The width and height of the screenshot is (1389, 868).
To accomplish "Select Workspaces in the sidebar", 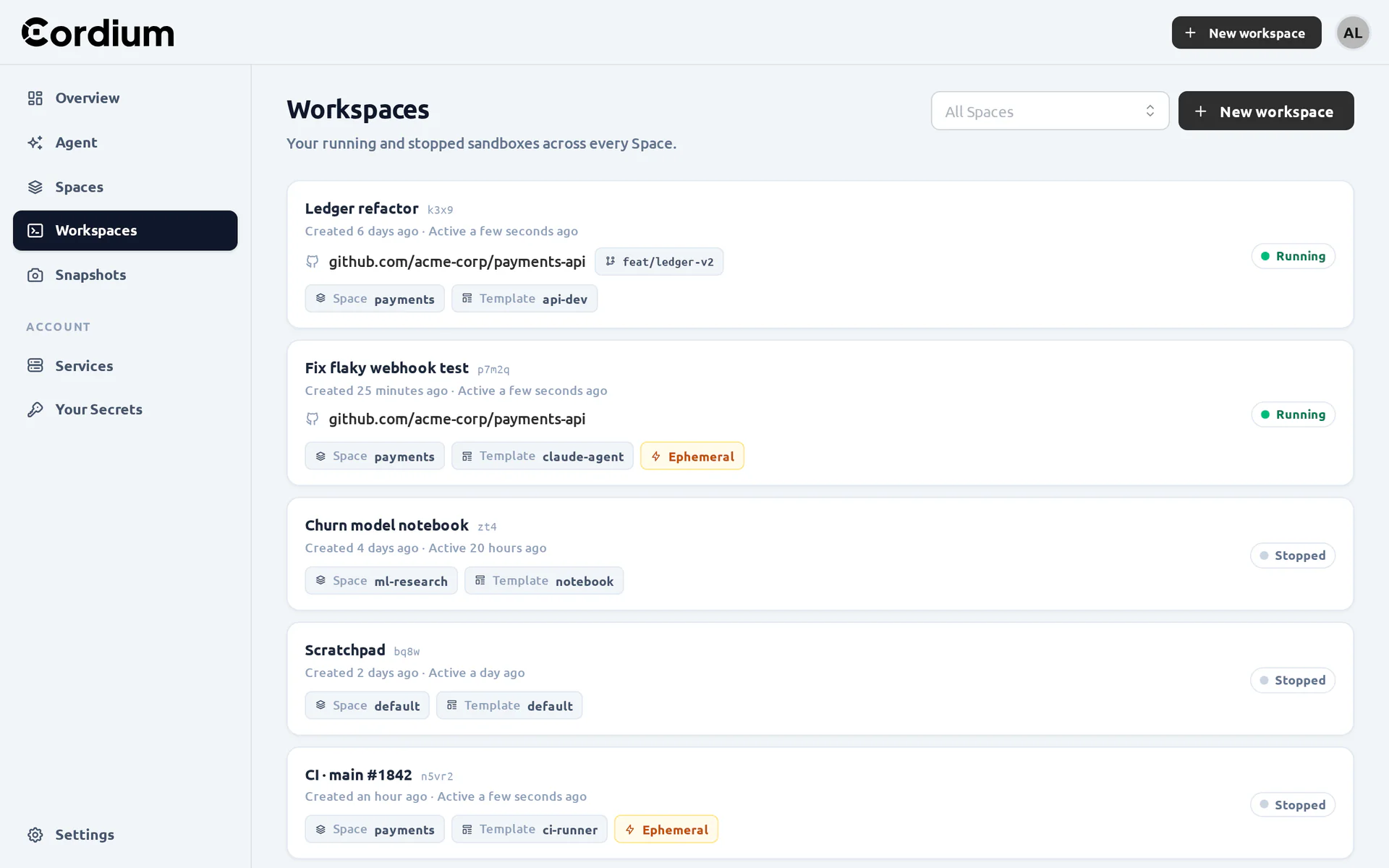I will (x=125, y=231).
